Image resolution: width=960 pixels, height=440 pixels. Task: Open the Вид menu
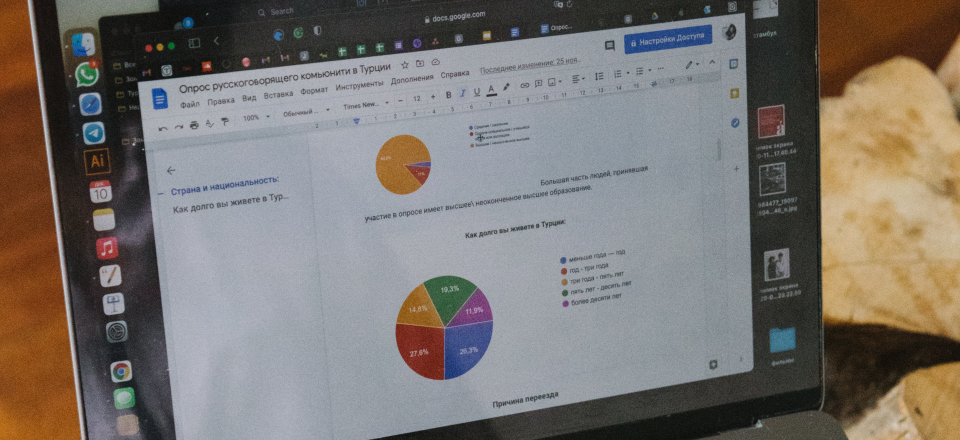249,98
